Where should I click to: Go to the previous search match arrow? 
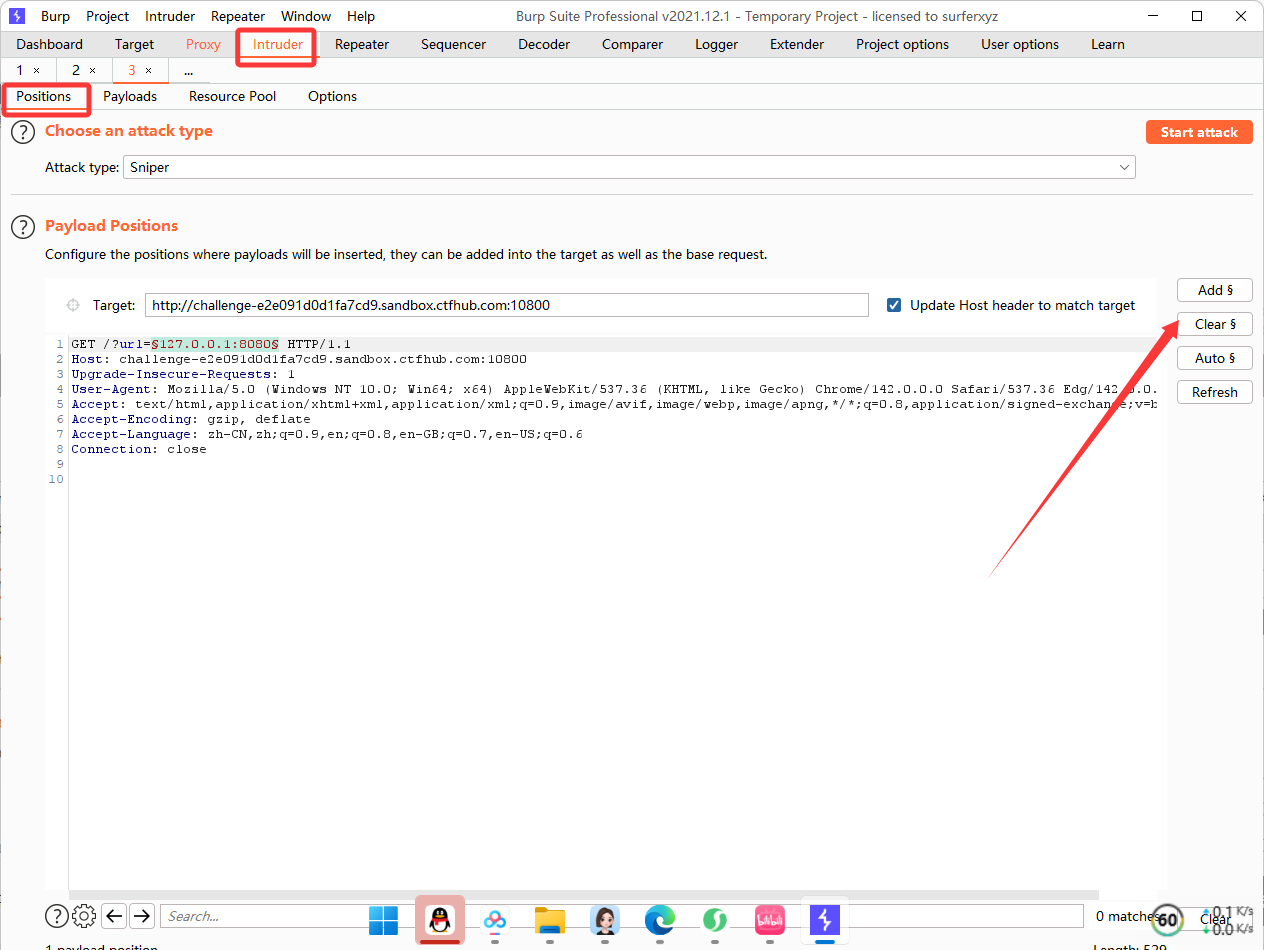[114, 916]
